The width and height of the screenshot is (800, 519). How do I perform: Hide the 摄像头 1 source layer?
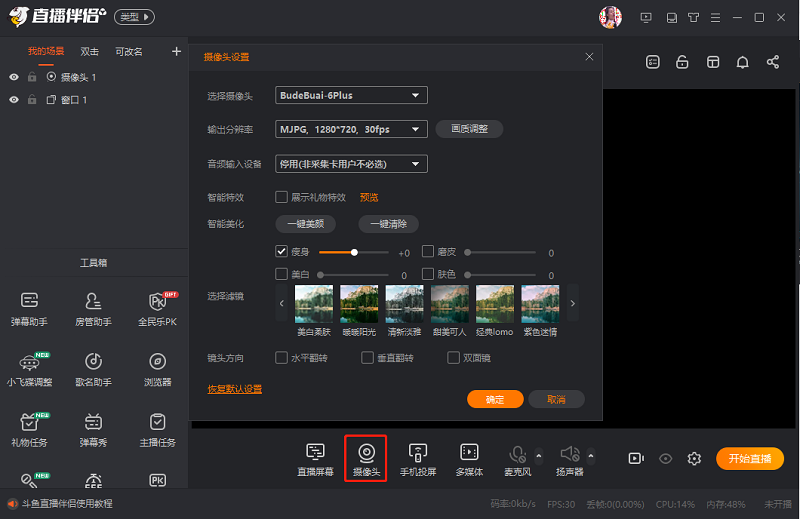14,77
